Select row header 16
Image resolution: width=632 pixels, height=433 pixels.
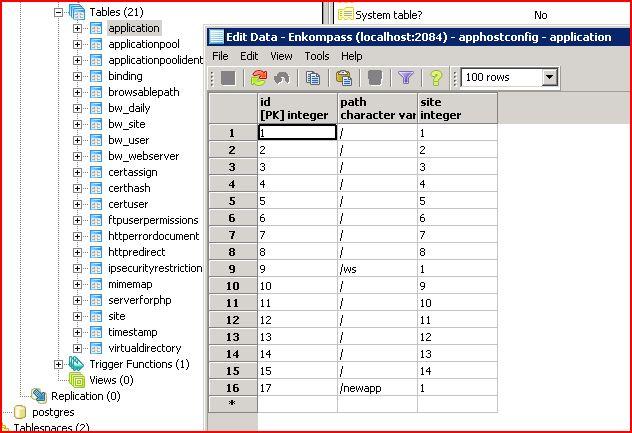point(233,388)
